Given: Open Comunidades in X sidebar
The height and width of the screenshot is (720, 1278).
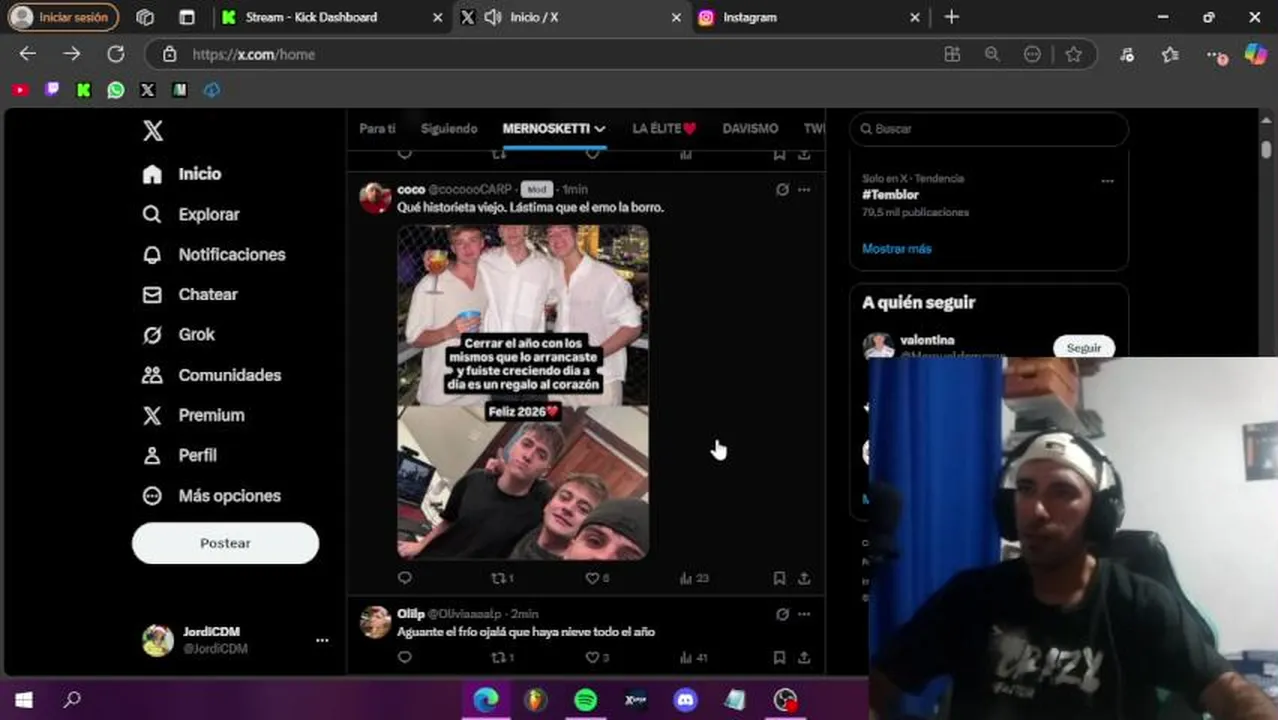Looking at the screenshot, I should click(211, 375).
